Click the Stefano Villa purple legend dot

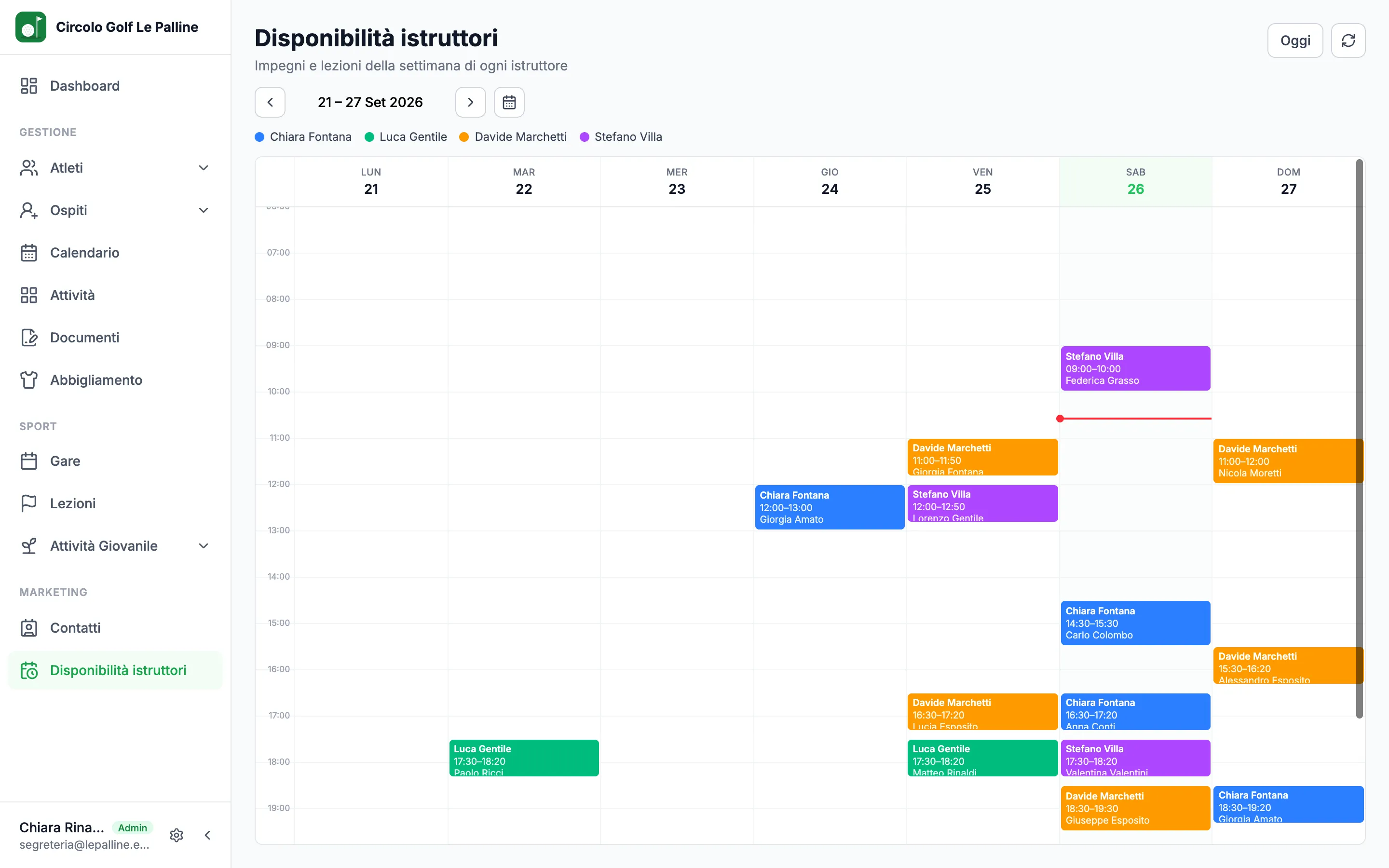(x=585, y=137)
